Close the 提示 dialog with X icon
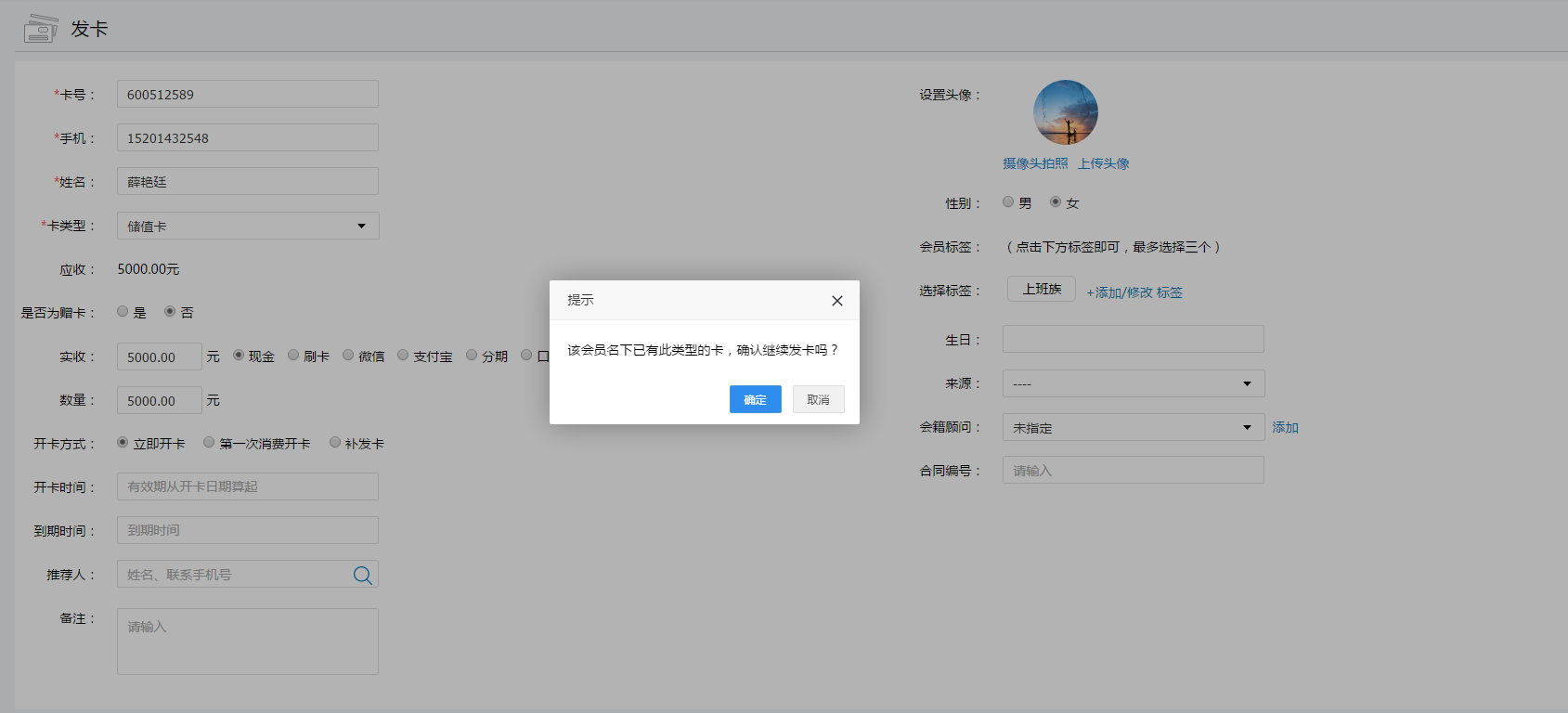1568x713 pixels. [836, 301]
